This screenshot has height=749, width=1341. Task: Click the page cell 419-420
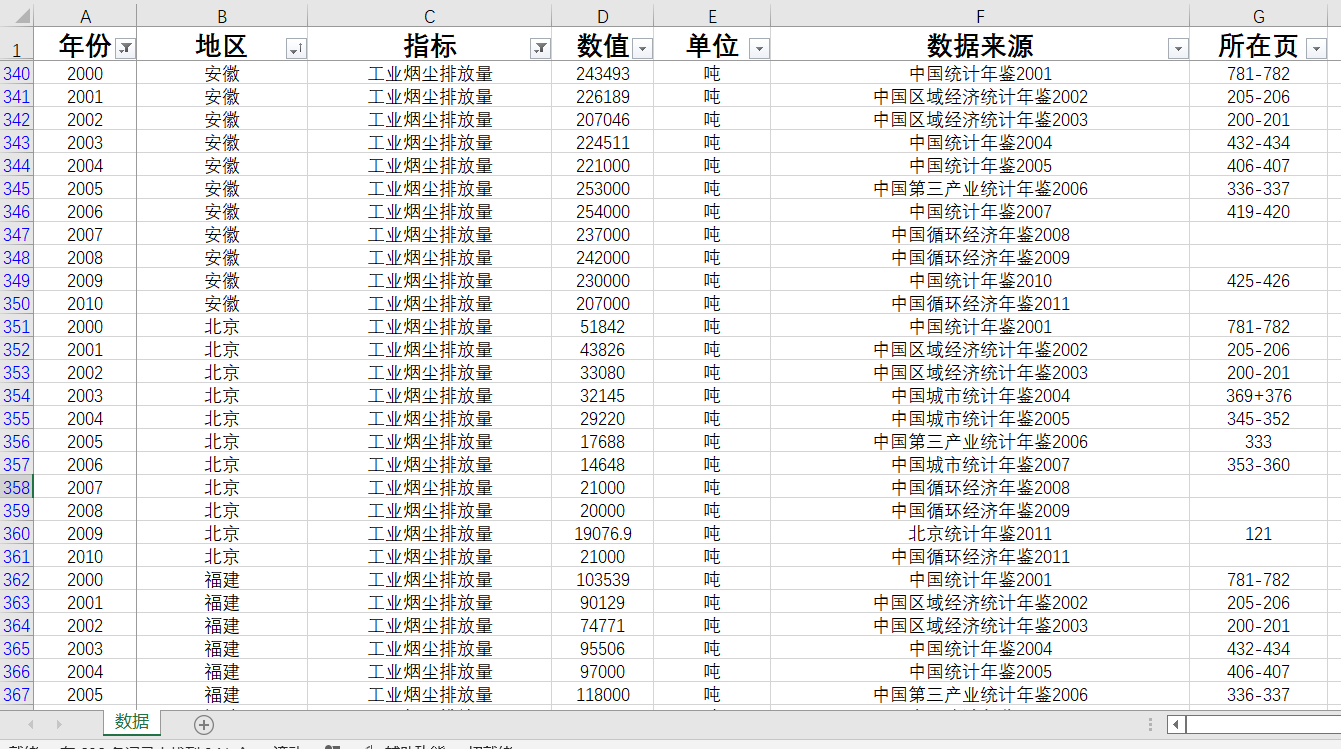(1259, 212)
